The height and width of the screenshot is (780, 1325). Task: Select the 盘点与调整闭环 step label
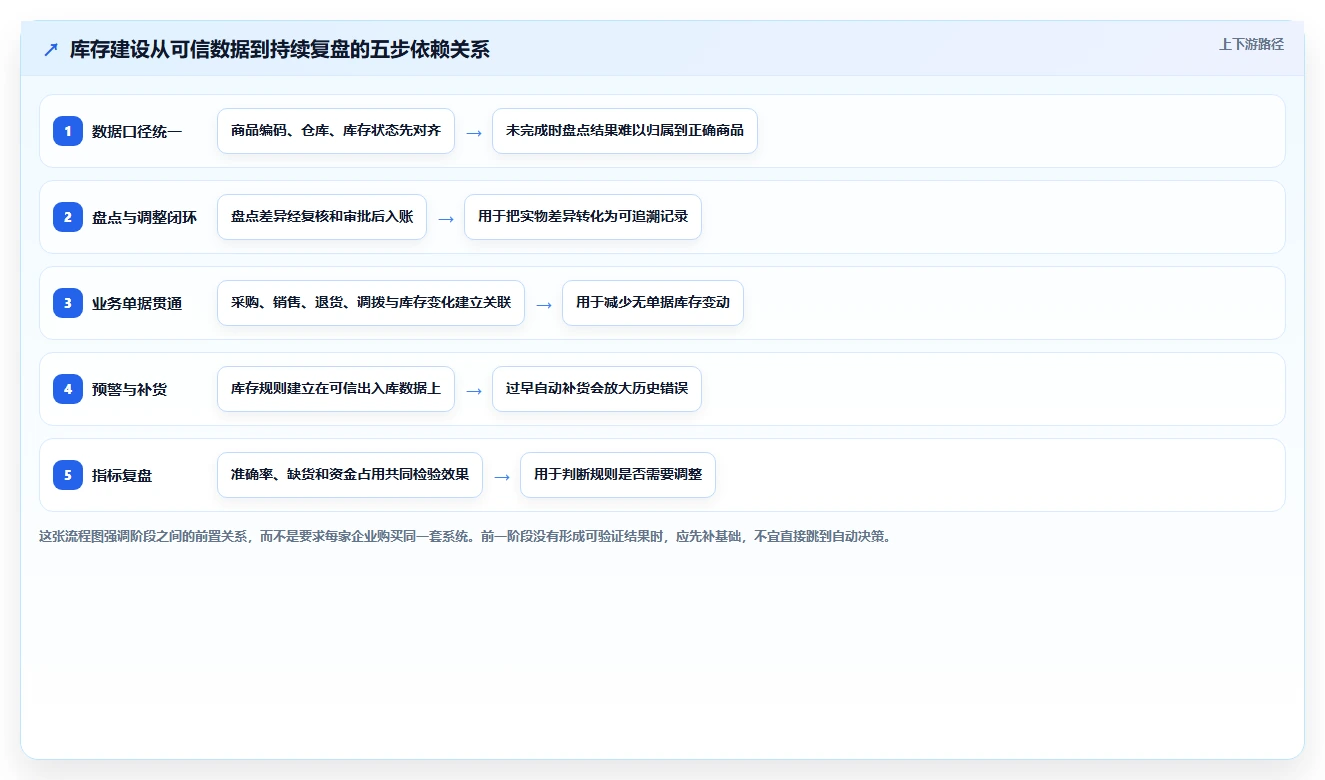[145, 217]
